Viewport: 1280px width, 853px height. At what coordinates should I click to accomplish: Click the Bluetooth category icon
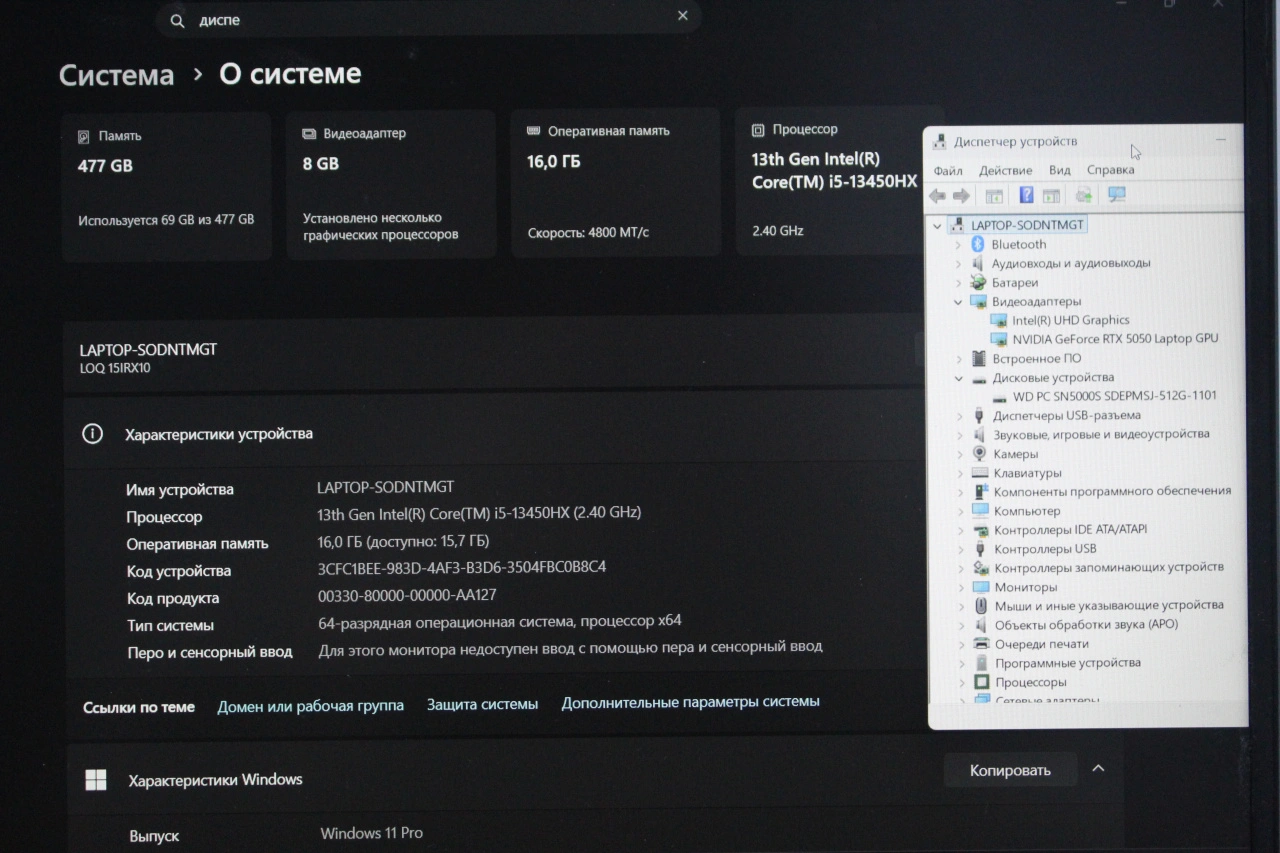(x=978, y=244)
